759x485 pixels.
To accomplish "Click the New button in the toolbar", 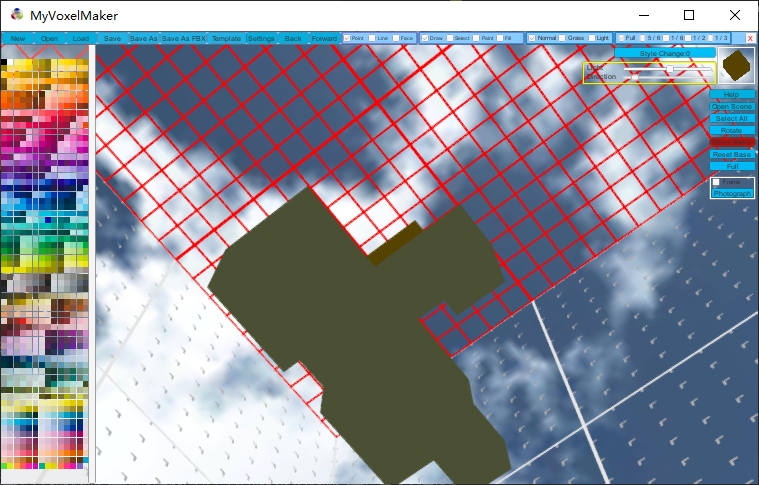I will pos(18,38).
